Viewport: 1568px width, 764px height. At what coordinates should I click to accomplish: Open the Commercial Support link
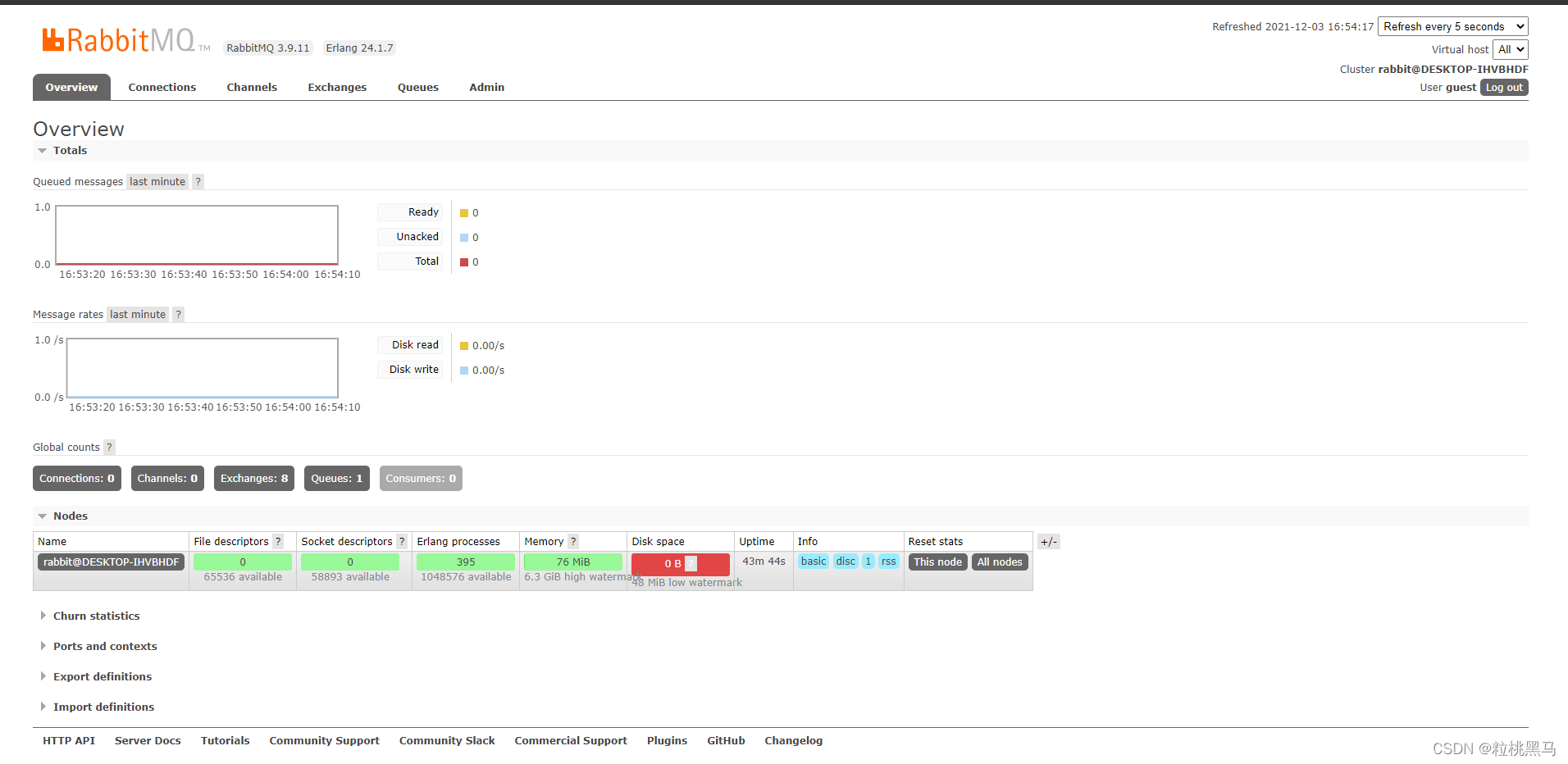click(571, 741)
